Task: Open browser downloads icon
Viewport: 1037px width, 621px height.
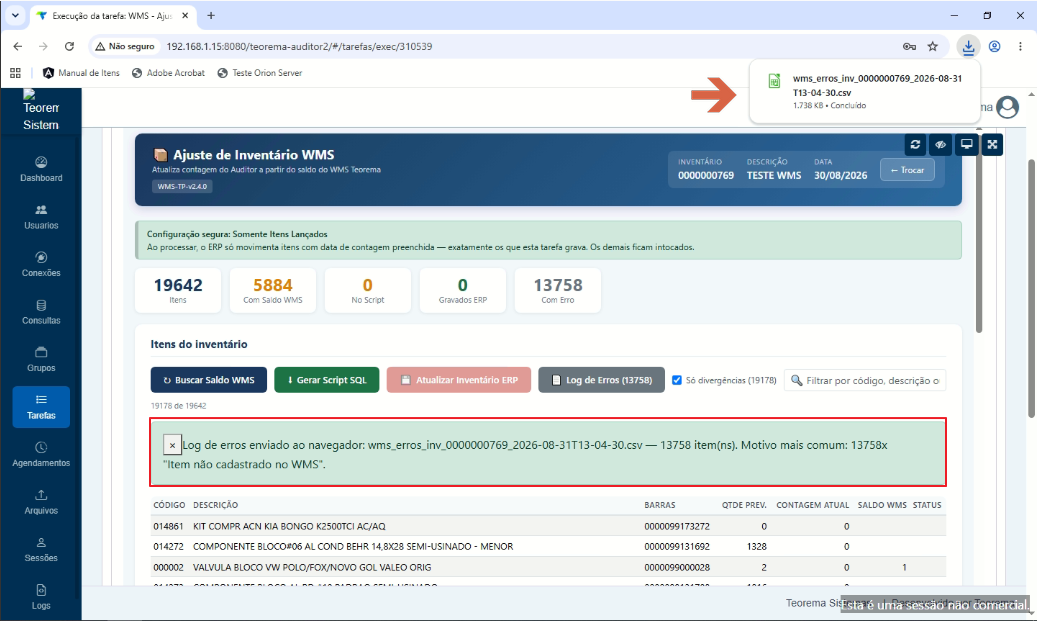Action: (968, 46)
